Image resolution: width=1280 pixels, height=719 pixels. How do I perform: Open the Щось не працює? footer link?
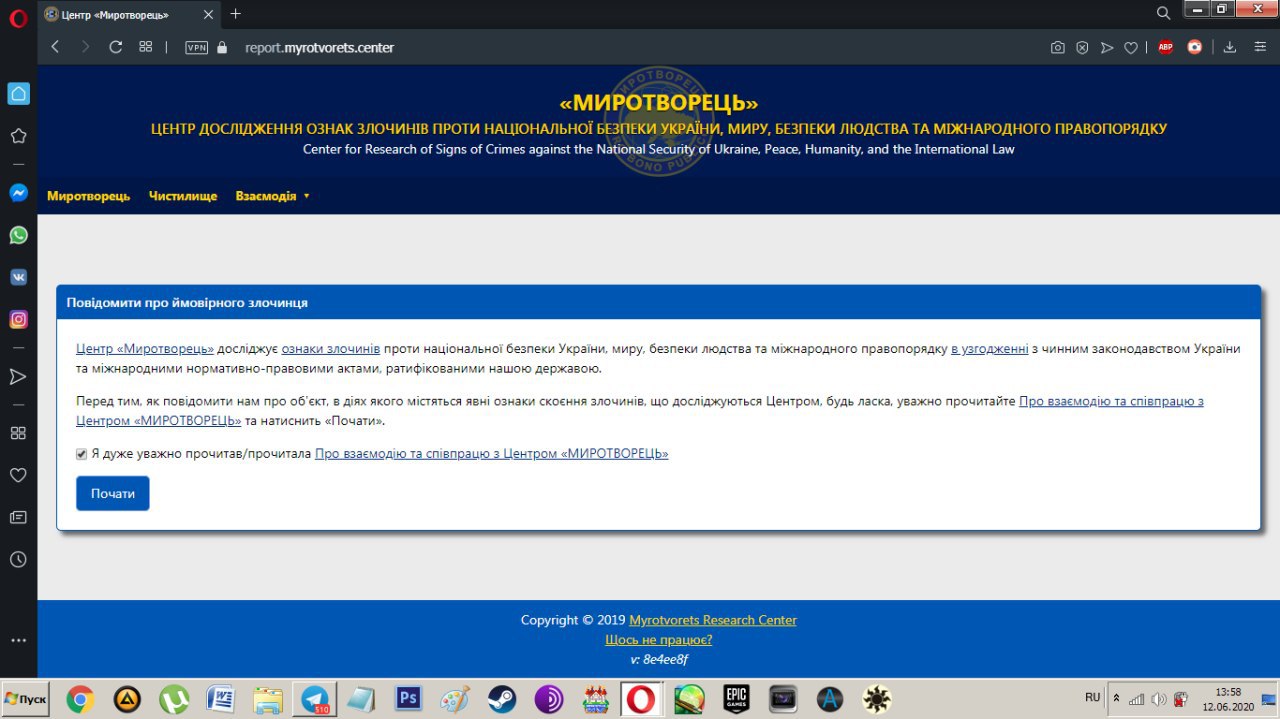[x=659, y=640]
